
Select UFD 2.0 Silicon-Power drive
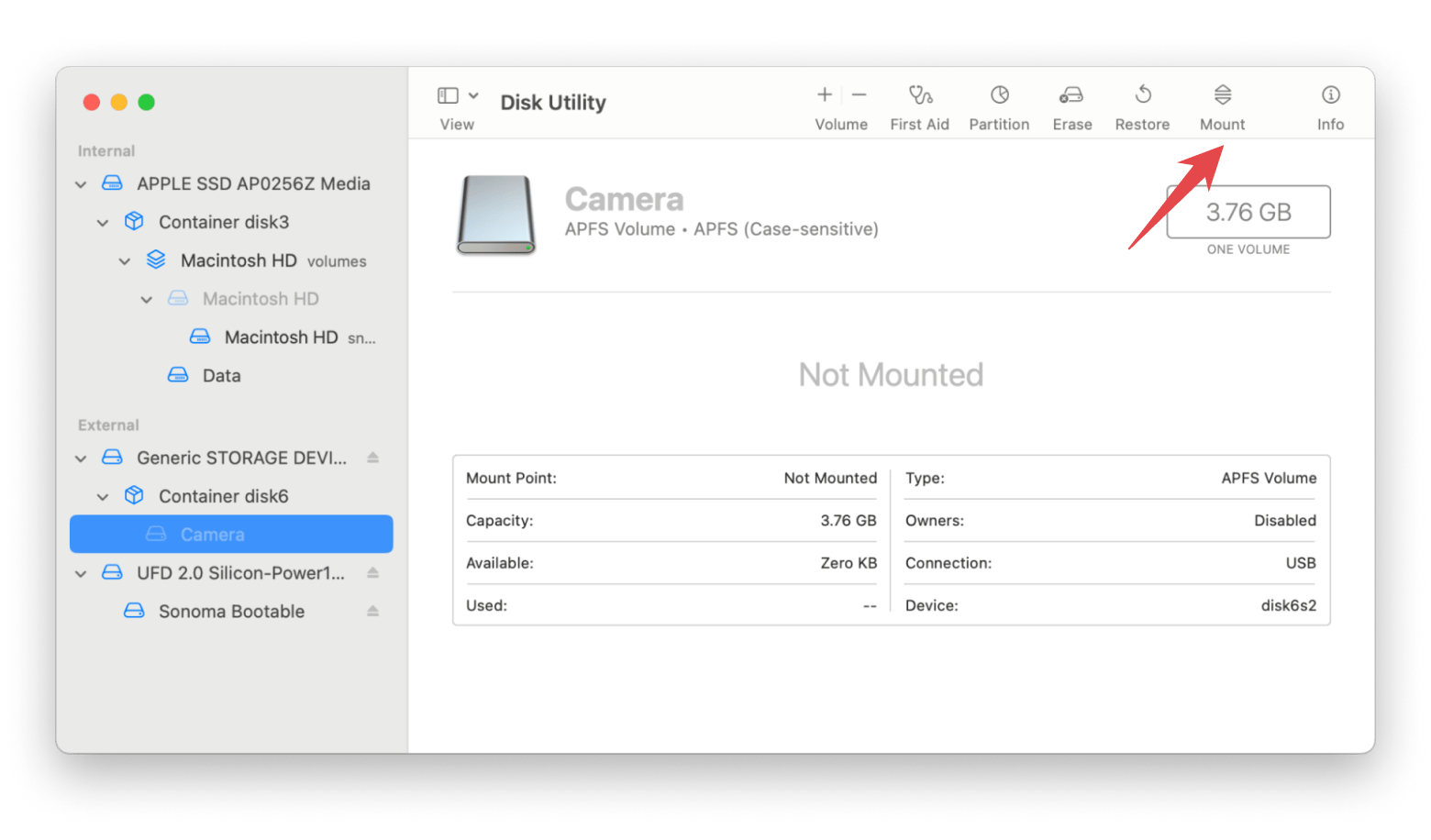coord(241,573)
